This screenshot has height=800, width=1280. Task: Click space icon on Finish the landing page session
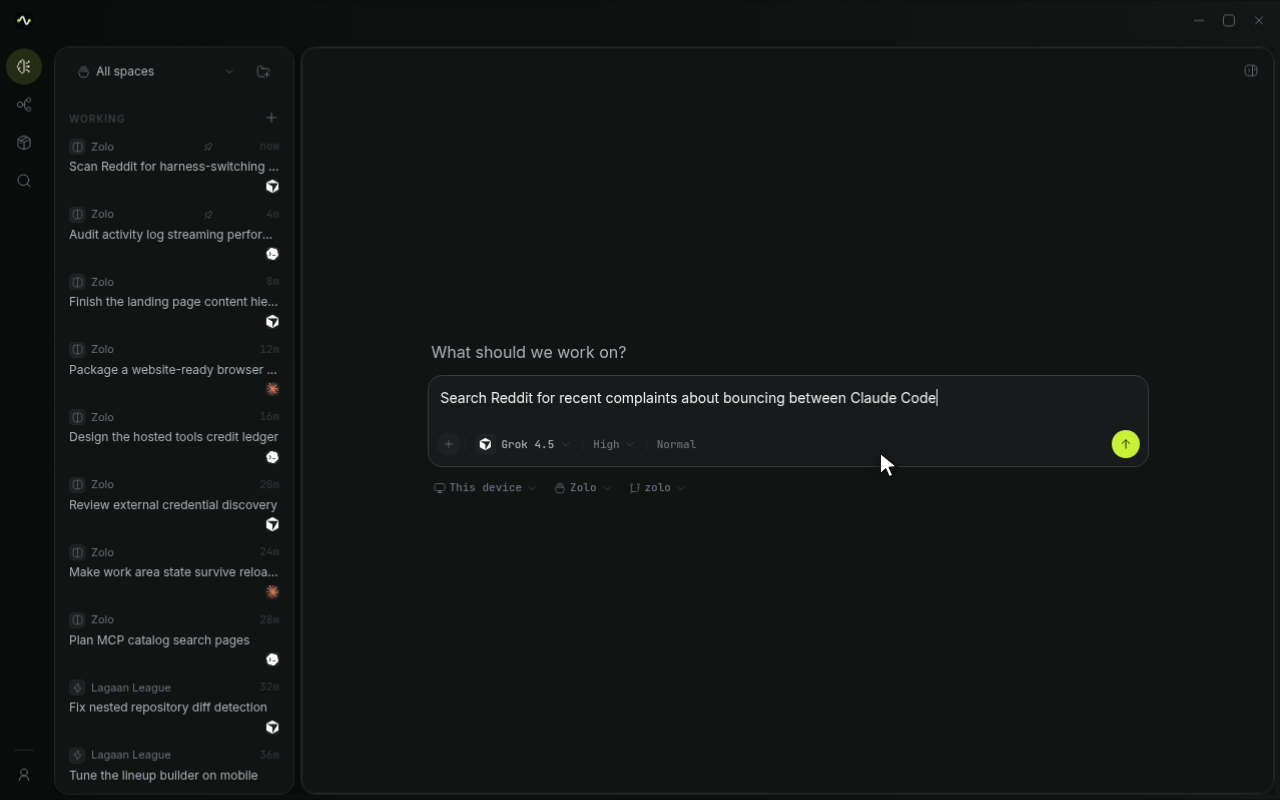[77, 282]
